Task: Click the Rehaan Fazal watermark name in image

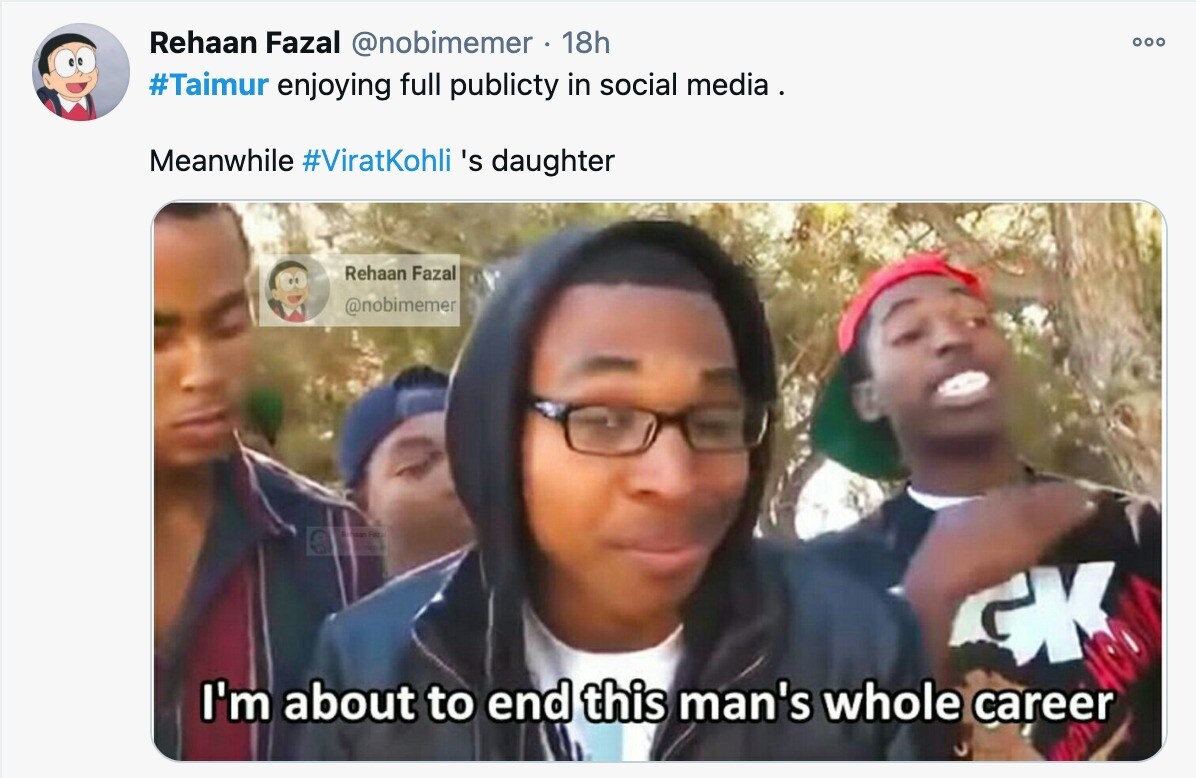Action: tap(400, 273)
